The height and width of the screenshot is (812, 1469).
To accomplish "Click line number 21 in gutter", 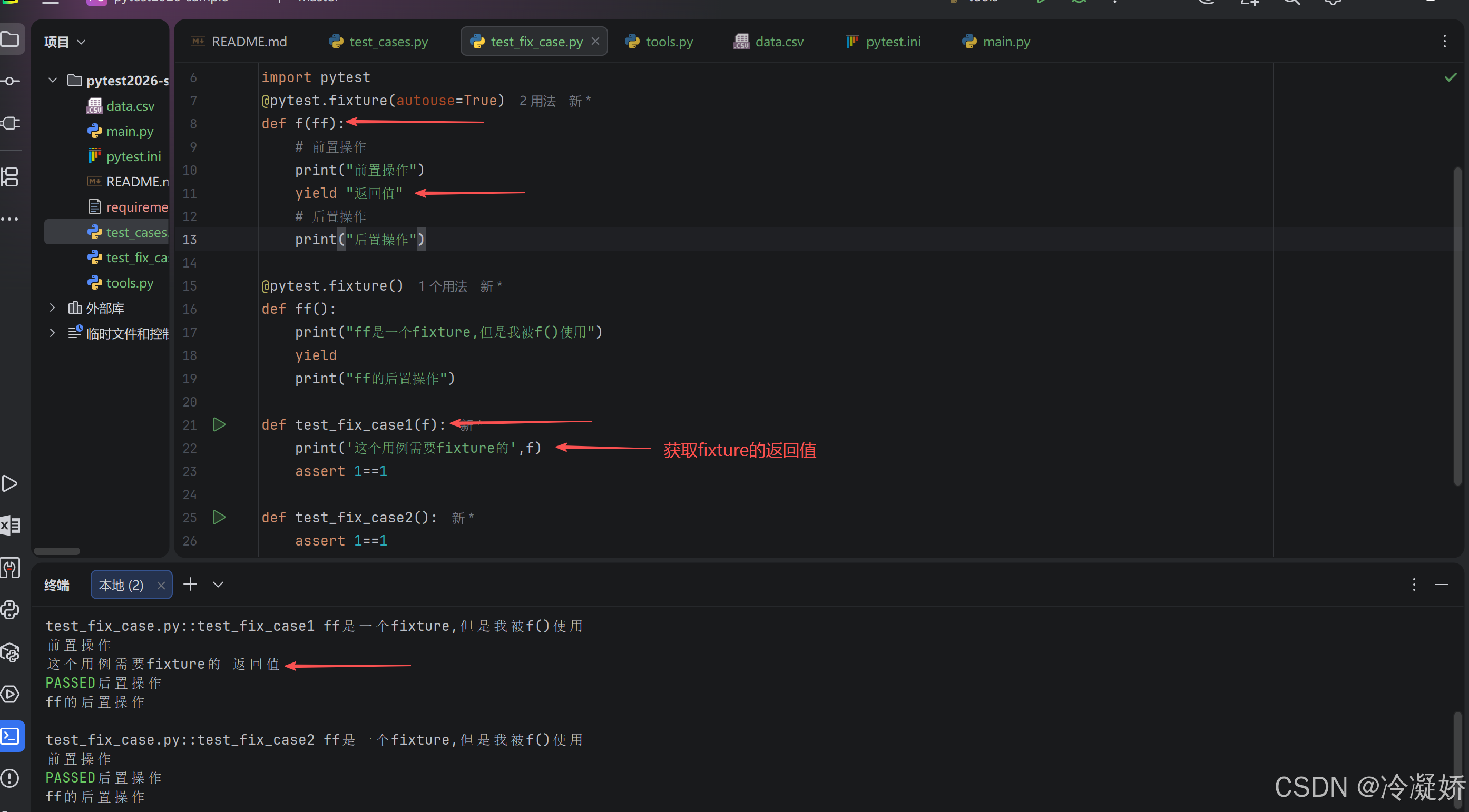I will click(x=190, y=425).
